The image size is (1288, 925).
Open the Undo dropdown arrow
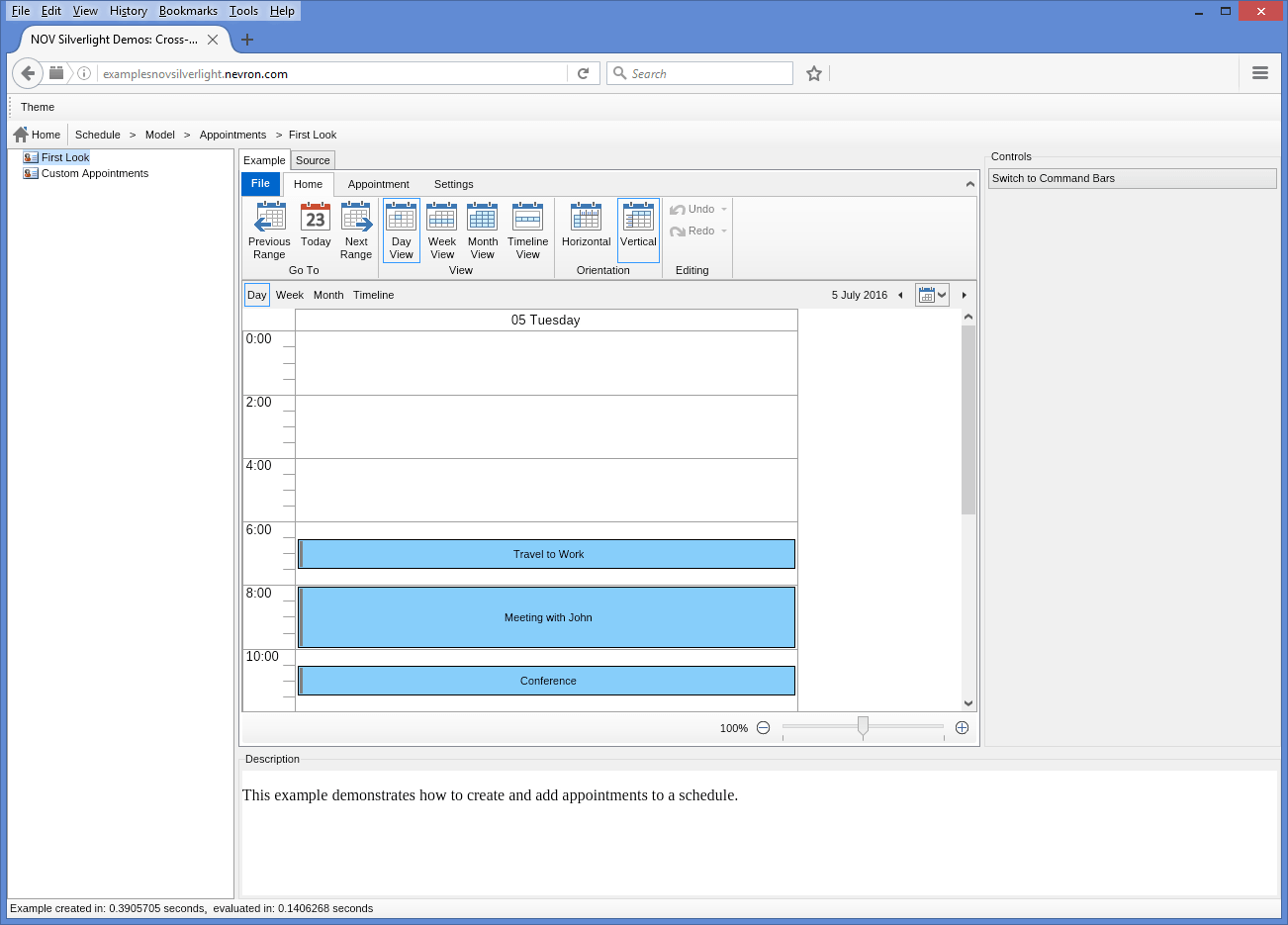pos(724,209)
